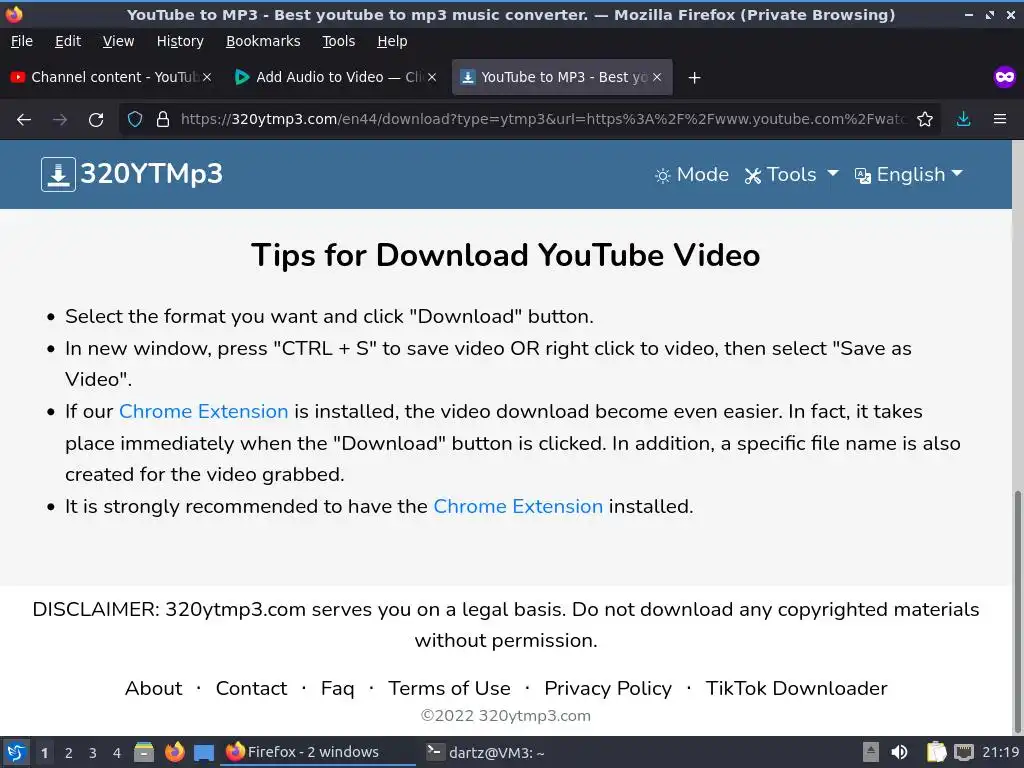Switch to workspace 3
Image resolution: width=1024 pixels, height=768 pixels.
click(93, 753)
